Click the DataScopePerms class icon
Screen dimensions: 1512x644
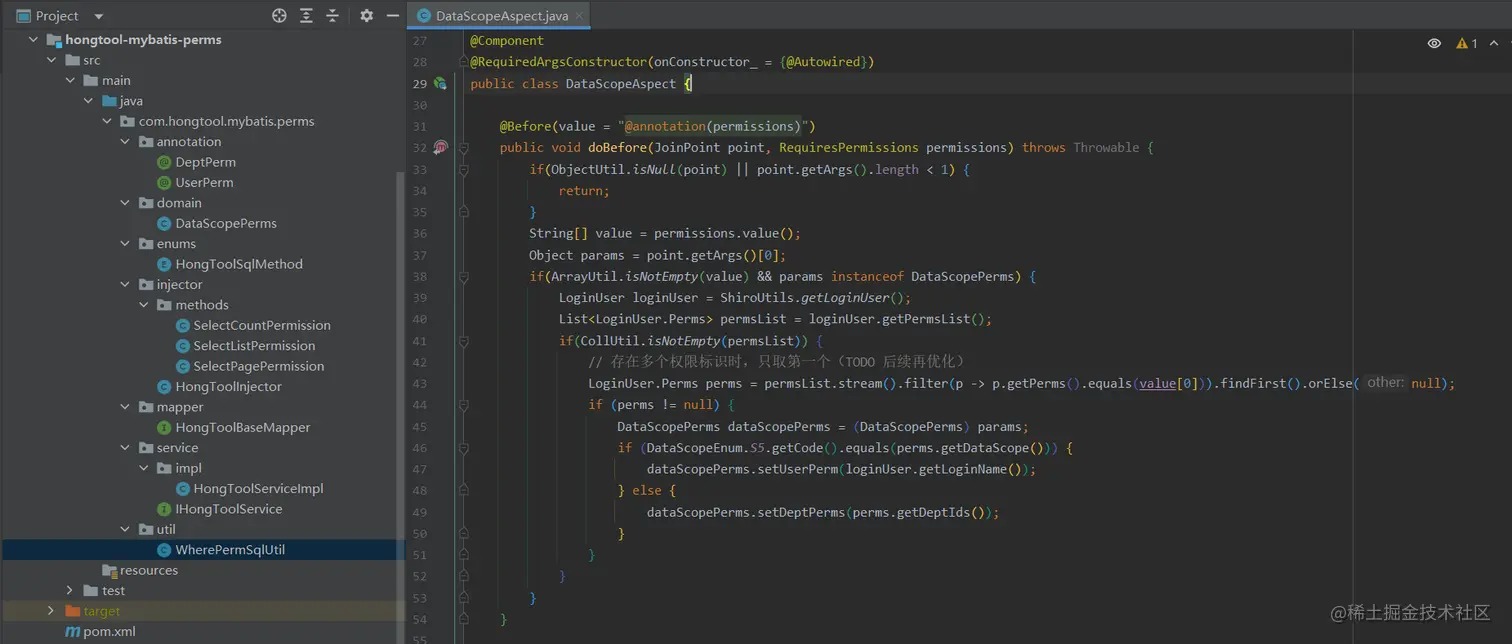165,223
